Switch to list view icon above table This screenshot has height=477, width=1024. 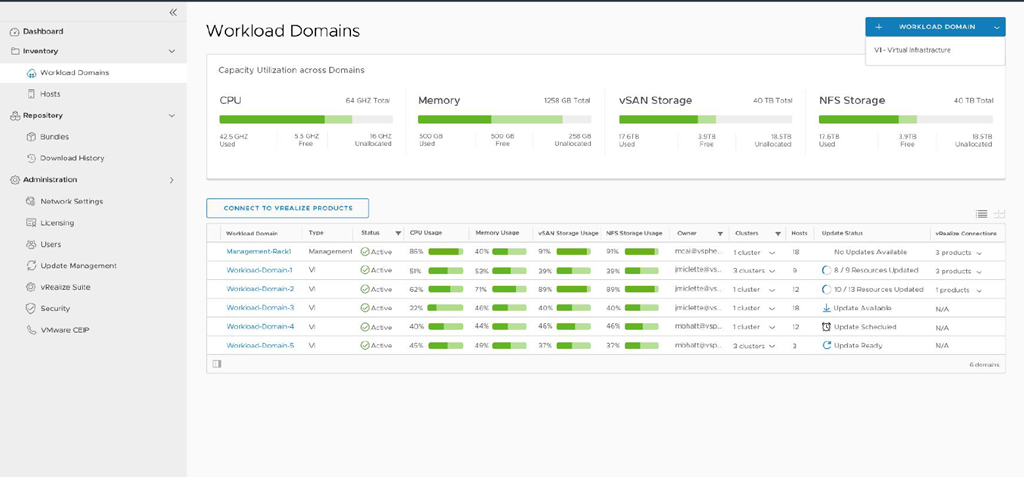(982, 214)
